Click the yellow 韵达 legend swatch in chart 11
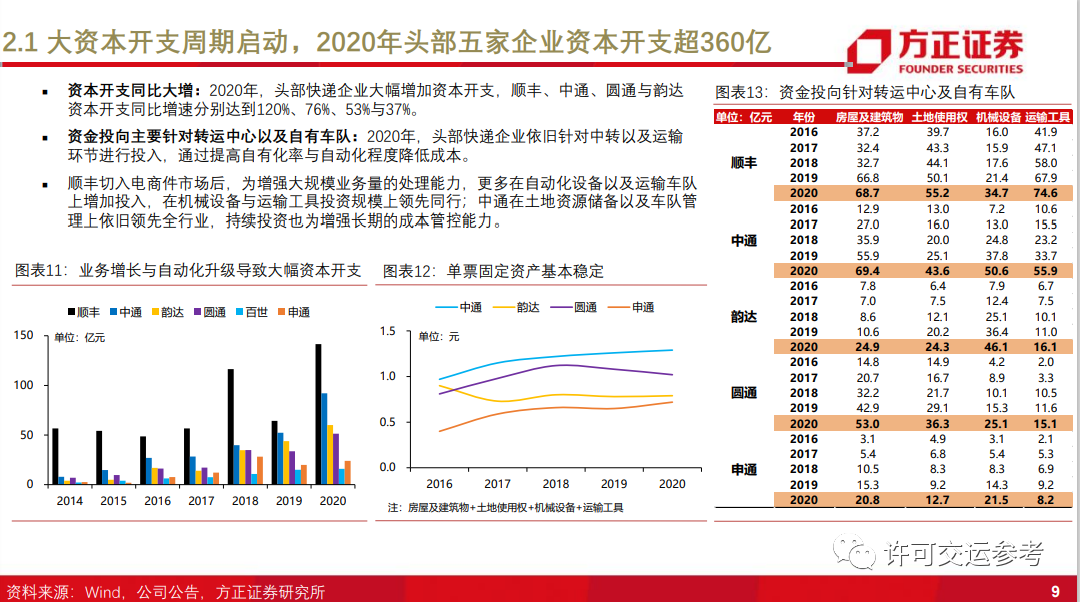 [156, 312]
